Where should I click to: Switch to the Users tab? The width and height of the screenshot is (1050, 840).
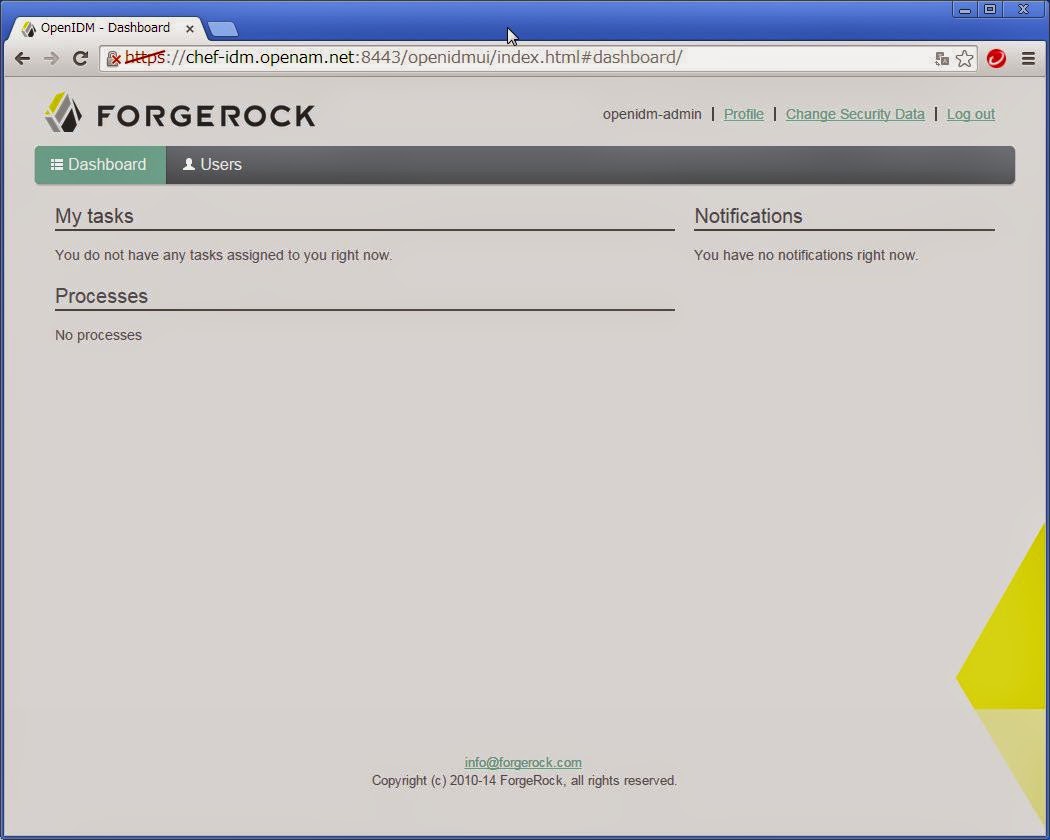(212, 164)
